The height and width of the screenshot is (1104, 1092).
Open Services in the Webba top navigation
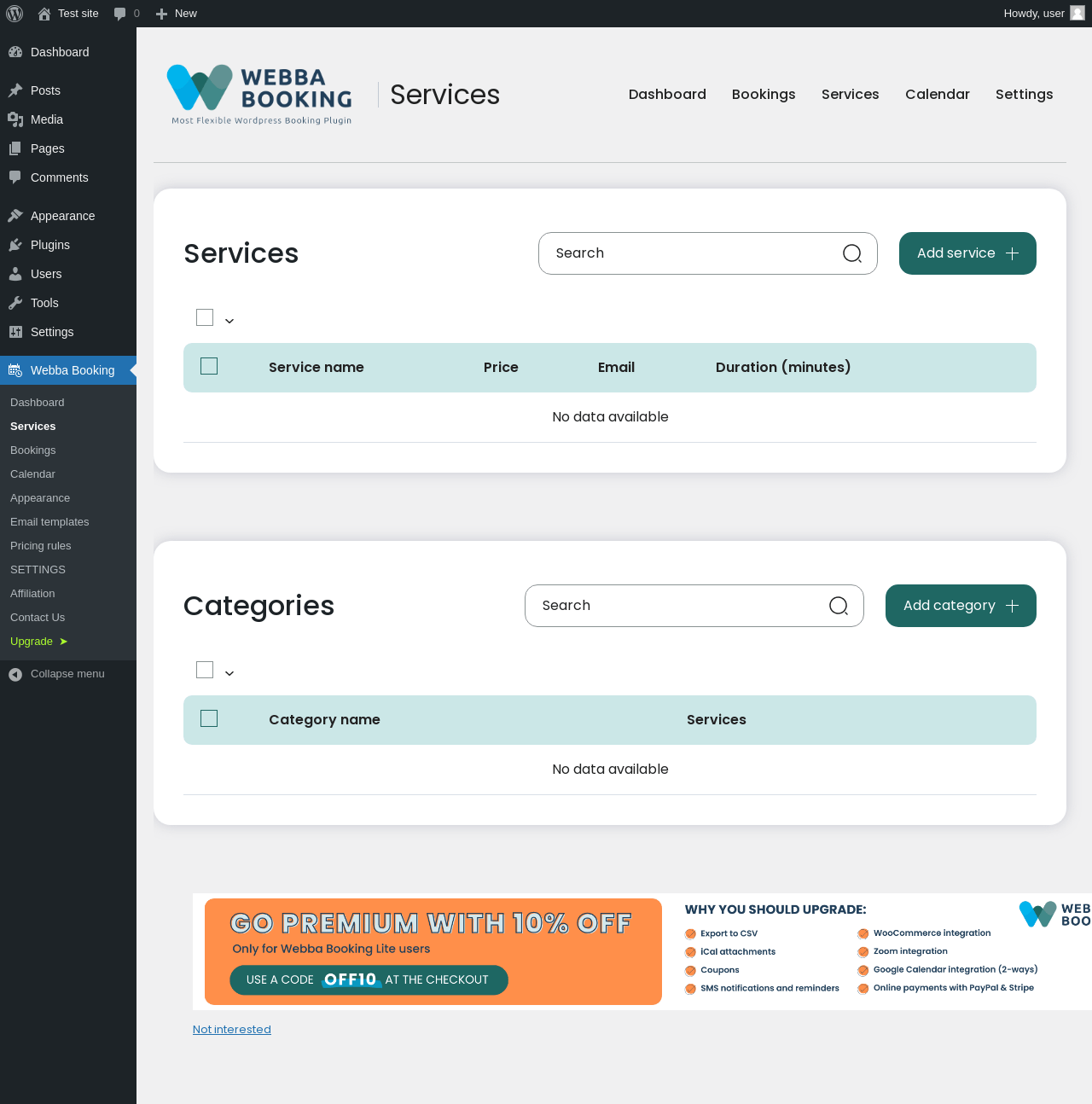pyautogui.click(x=851, y=94)
